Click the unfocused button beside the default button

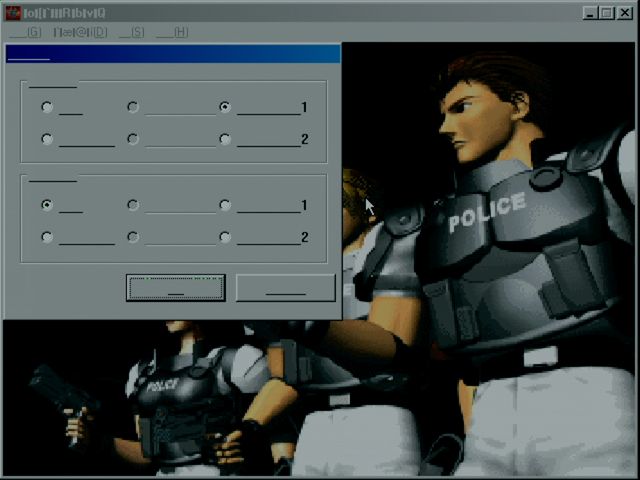[286, 288]
